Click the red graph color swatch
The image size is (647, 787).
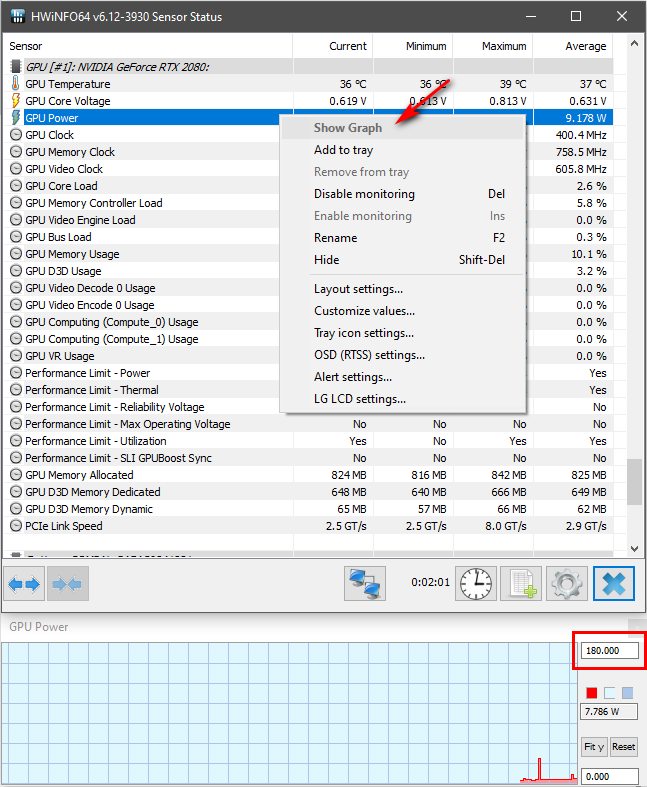tap(592, 693)
